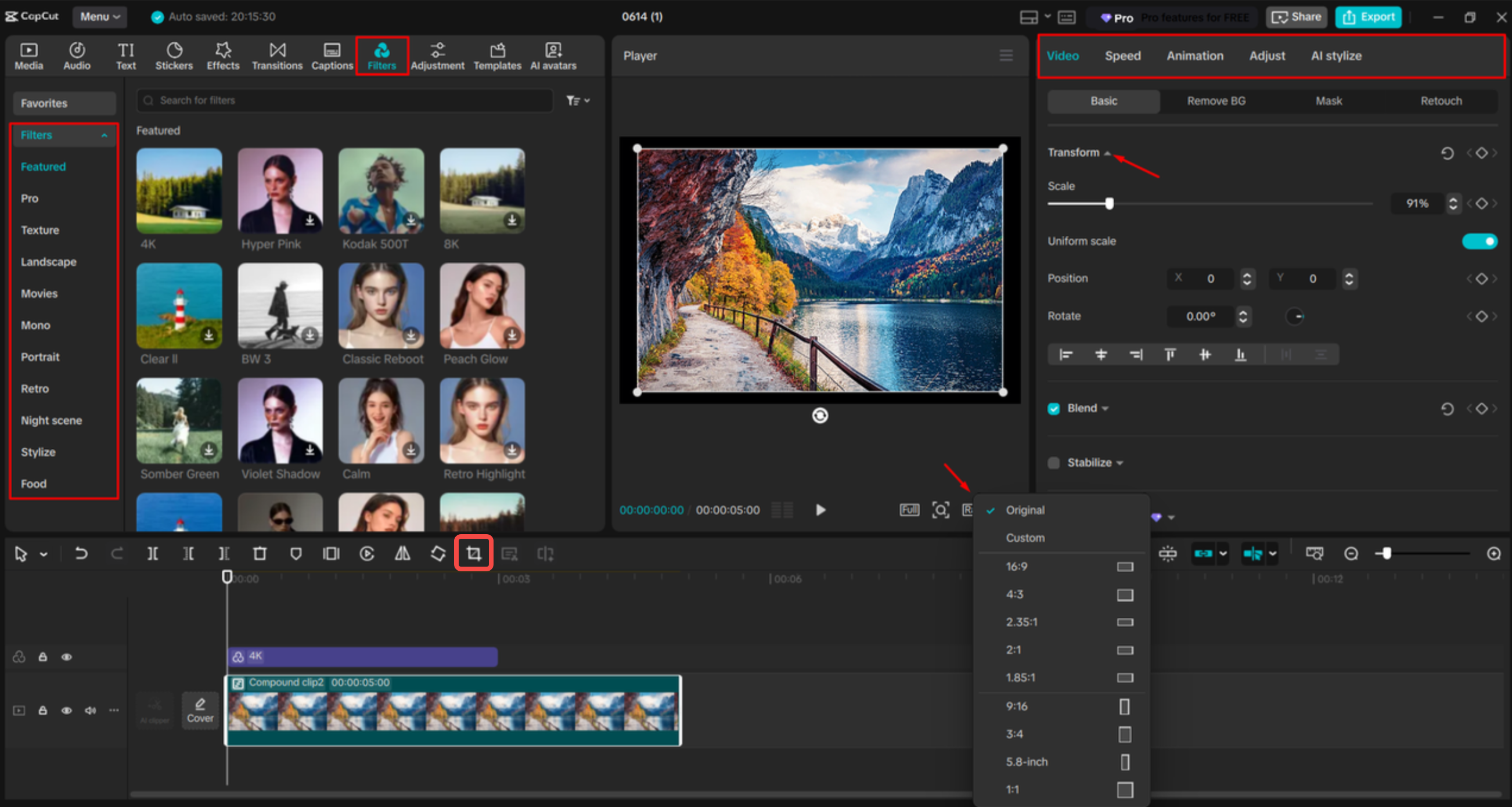Click the mirror tool in the timeline toolbar
The height and width of the screenshot is (807, 1512).
click(x=402, y=552)
